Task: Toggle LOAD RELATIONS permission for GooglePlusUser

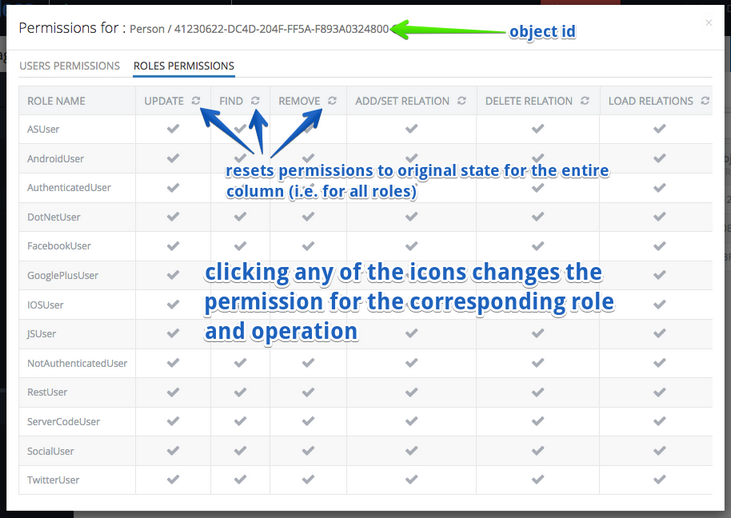Action: tap(659, 275)
